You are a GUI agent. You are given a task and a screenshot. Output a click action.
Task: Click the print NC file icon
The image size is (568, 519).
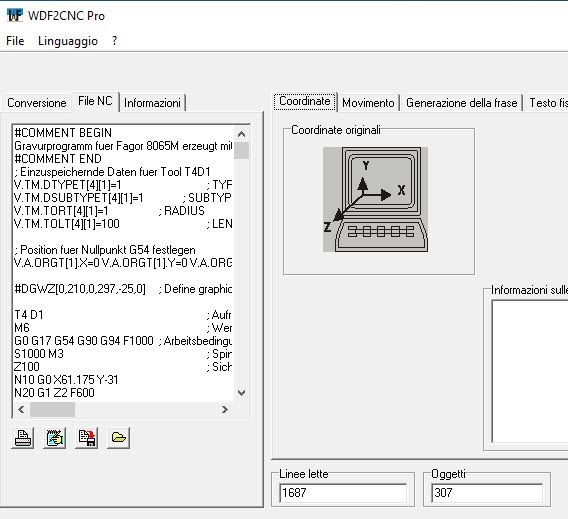click(23, 438)
